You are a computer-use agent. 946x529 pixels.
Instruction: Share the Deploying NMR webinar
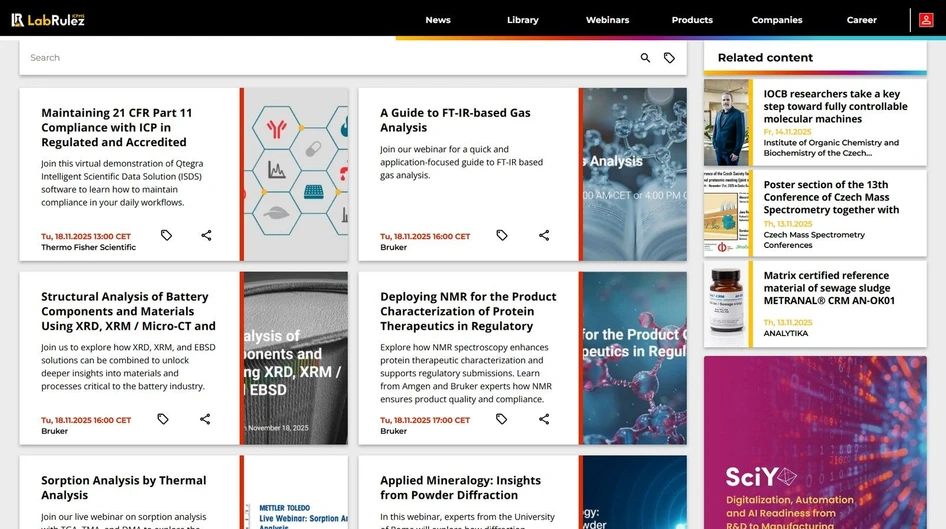pos(544,419)
